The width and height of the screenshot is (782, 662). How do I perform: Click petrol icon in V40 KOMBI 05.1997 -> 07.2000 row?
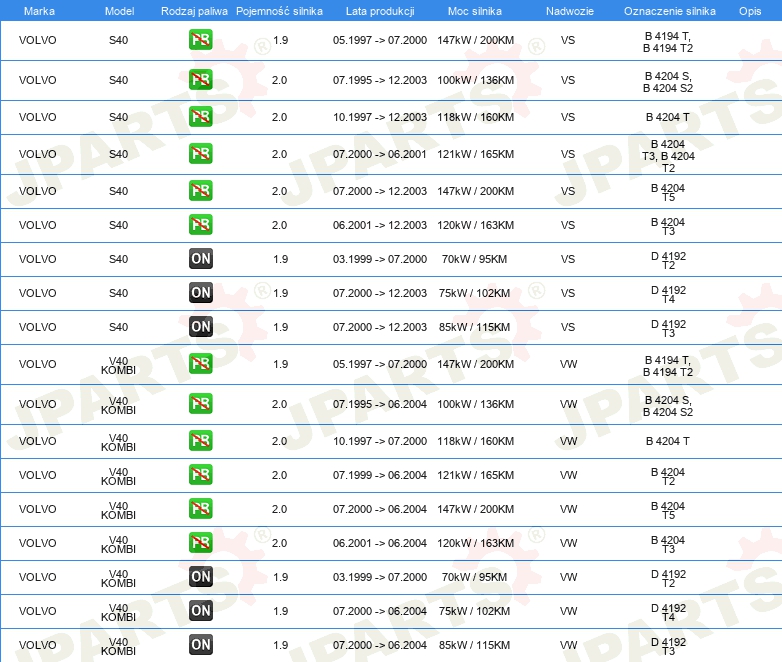(200, 364)
